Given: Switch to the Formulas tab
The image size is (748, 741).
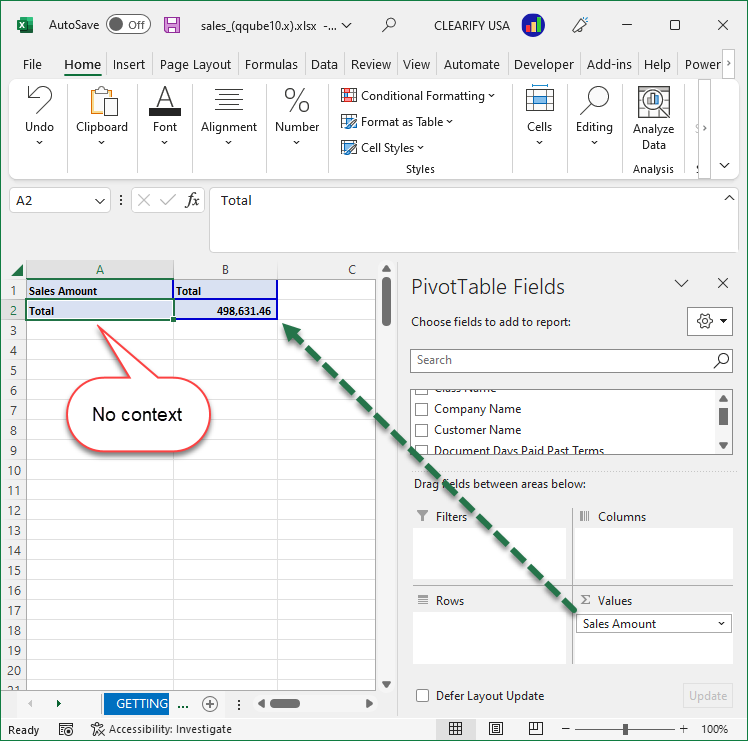Looking at the screenshot, I should point(271,64).
